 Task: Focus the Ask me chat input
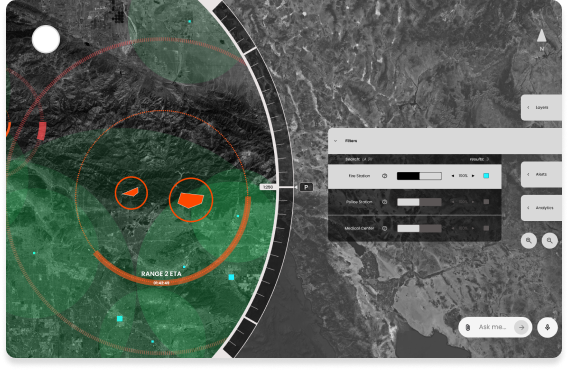pos(492,327)
